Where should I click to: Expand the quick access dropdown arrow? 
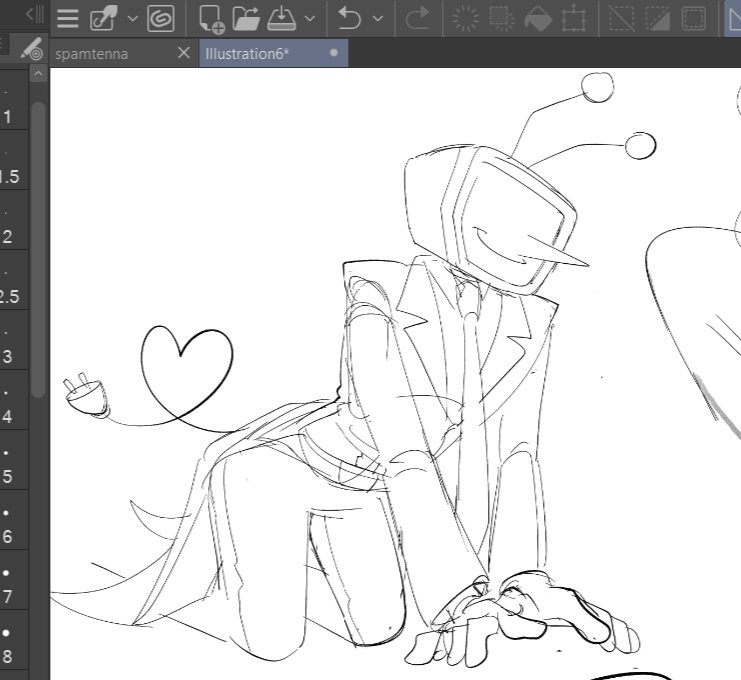pos(132,19)
